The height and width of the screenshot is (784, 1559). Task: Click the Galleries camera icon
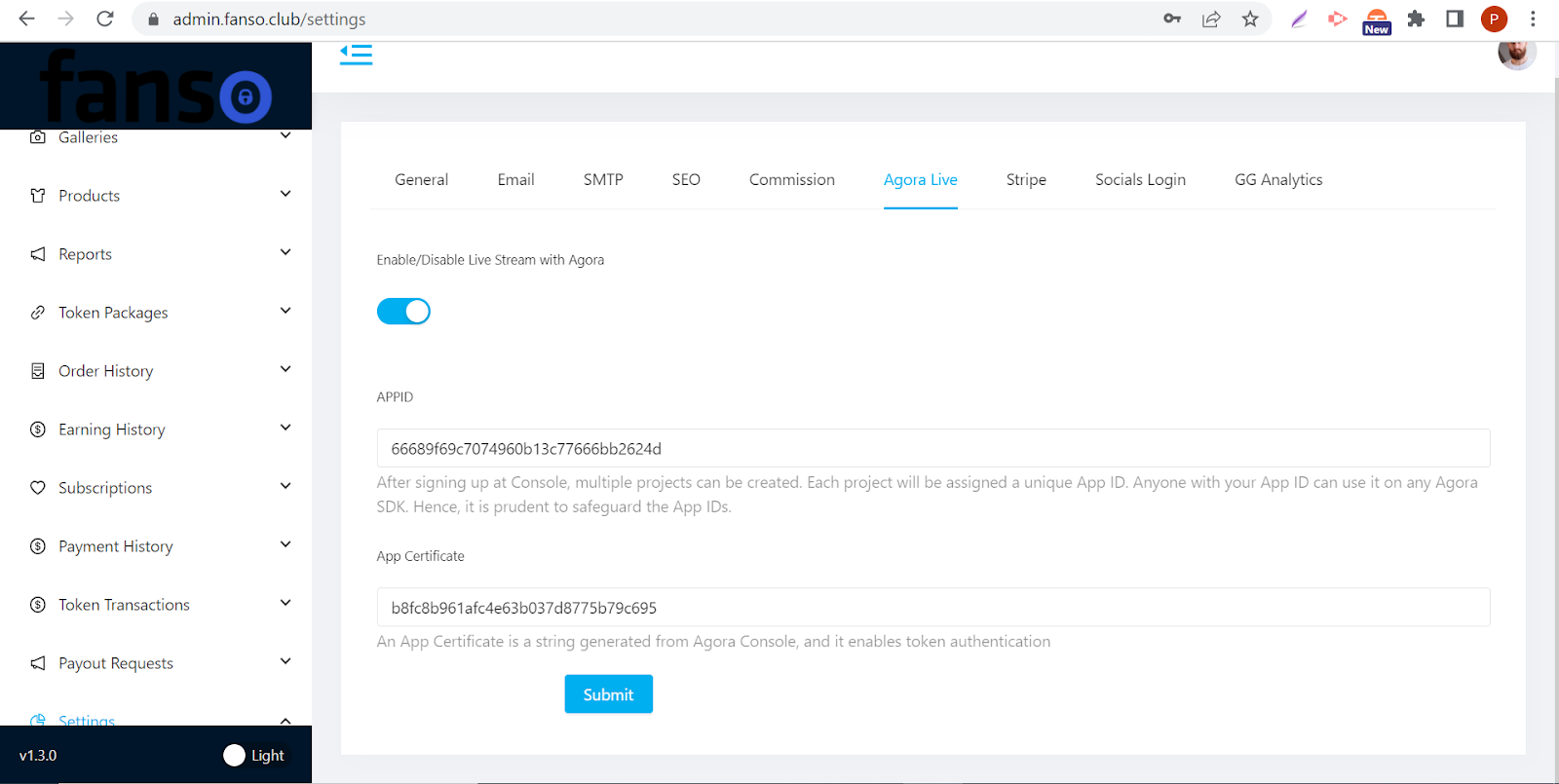pyautogui.click(x=38, y=137)
